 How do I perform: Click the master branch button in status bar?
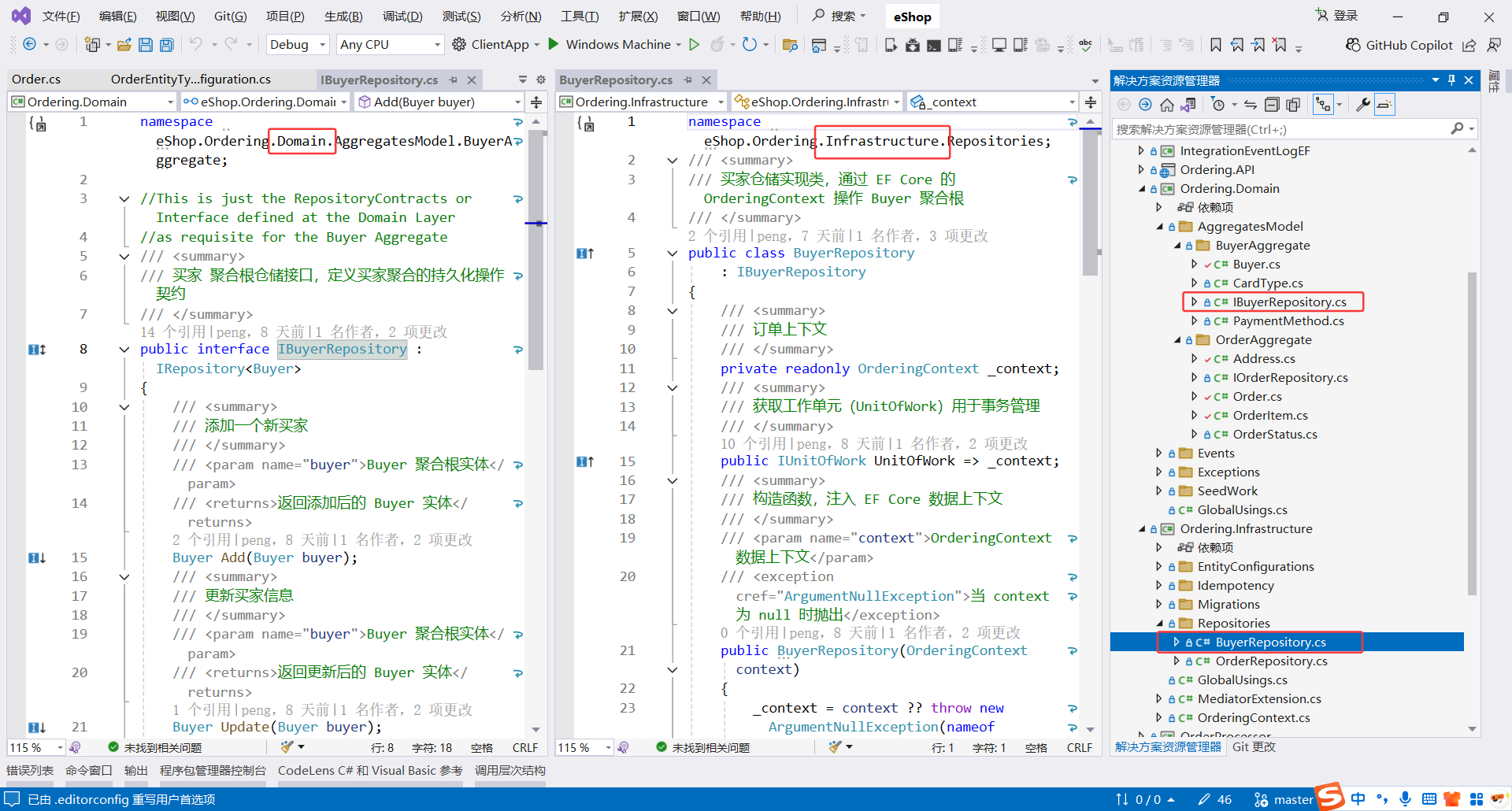pos(1284,799)
